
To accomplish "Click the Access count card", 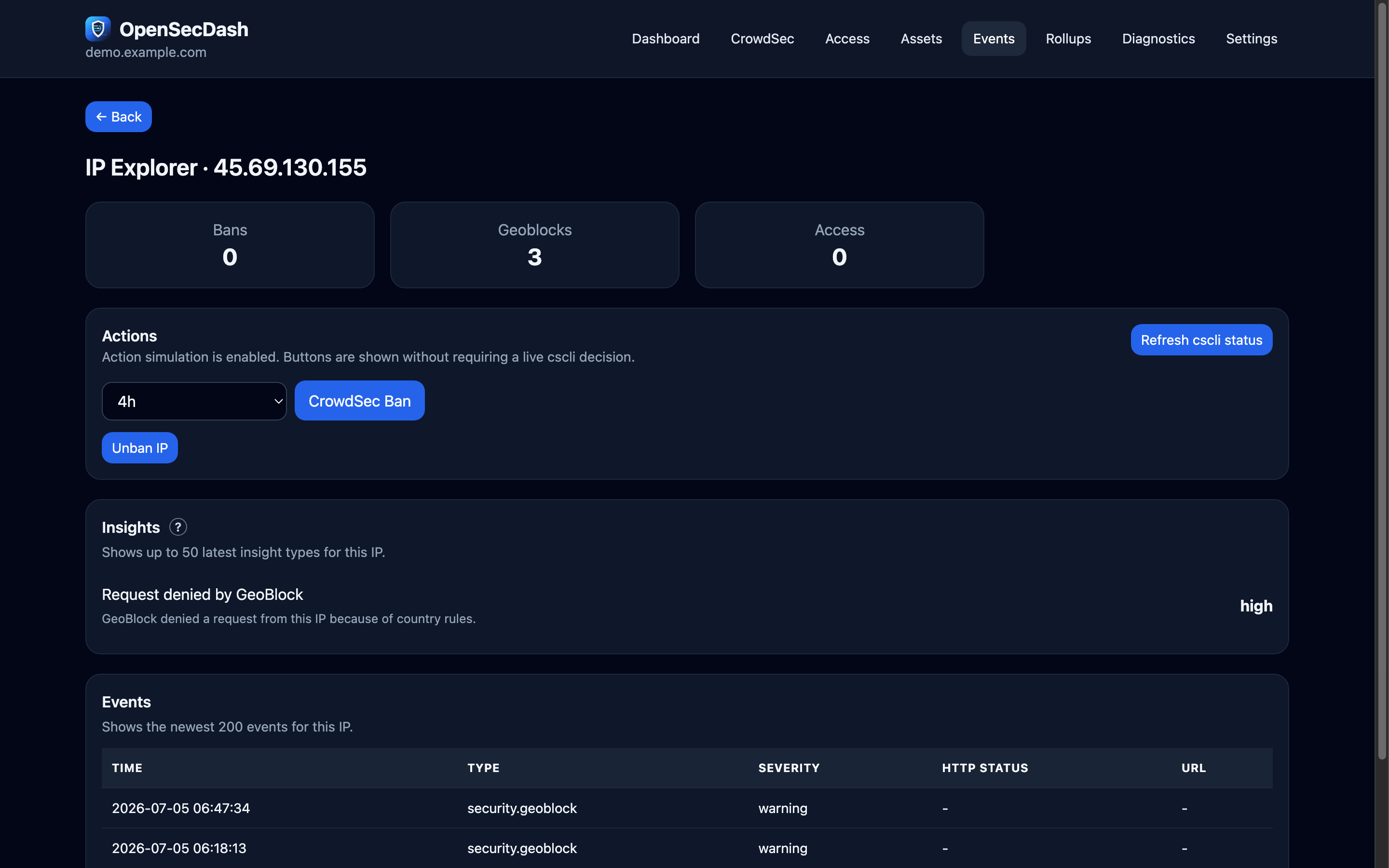I will click(x=839, y=244).
